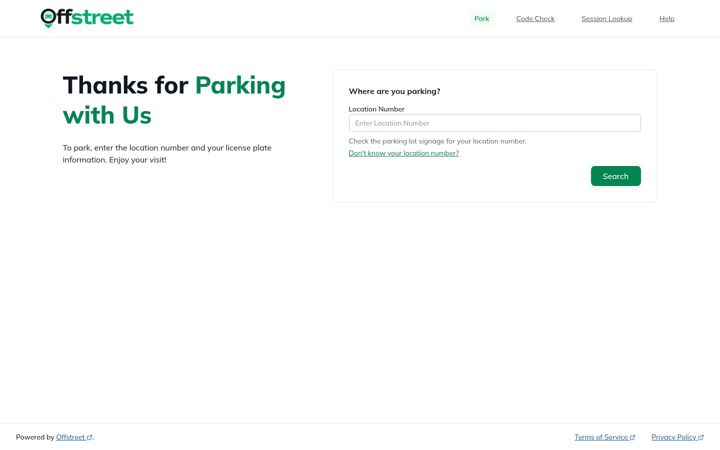Click the "To park, enter the location number" paragraph
The height and width of the screenshot is (450, 720).
167,154
